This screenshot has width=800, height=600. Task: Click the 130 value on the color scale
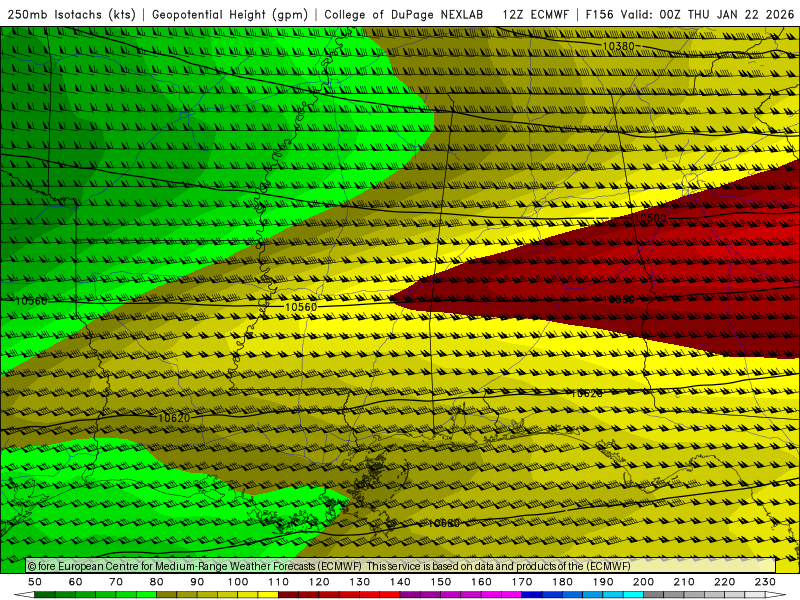click(360, 582)
